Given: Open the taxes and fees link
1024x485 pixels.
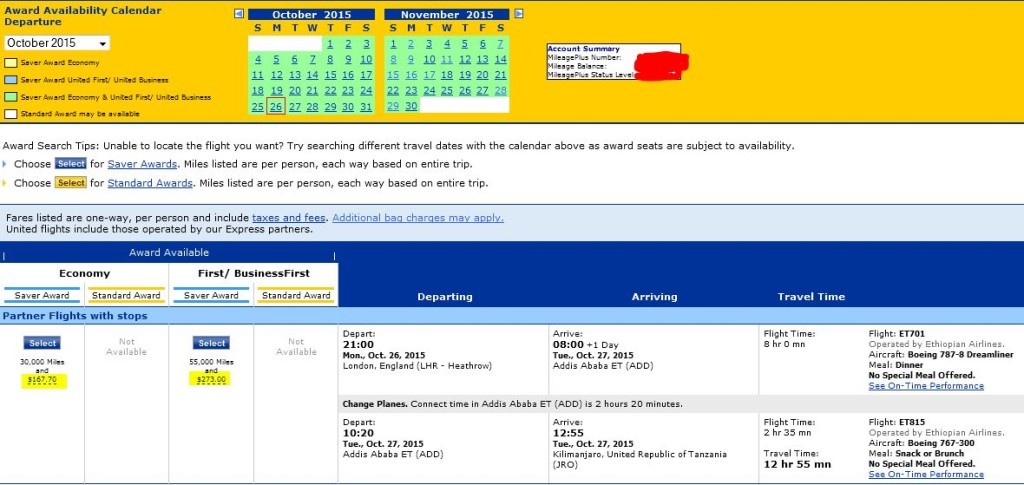Looking at the screenshot, I should (x=289, y=218).
